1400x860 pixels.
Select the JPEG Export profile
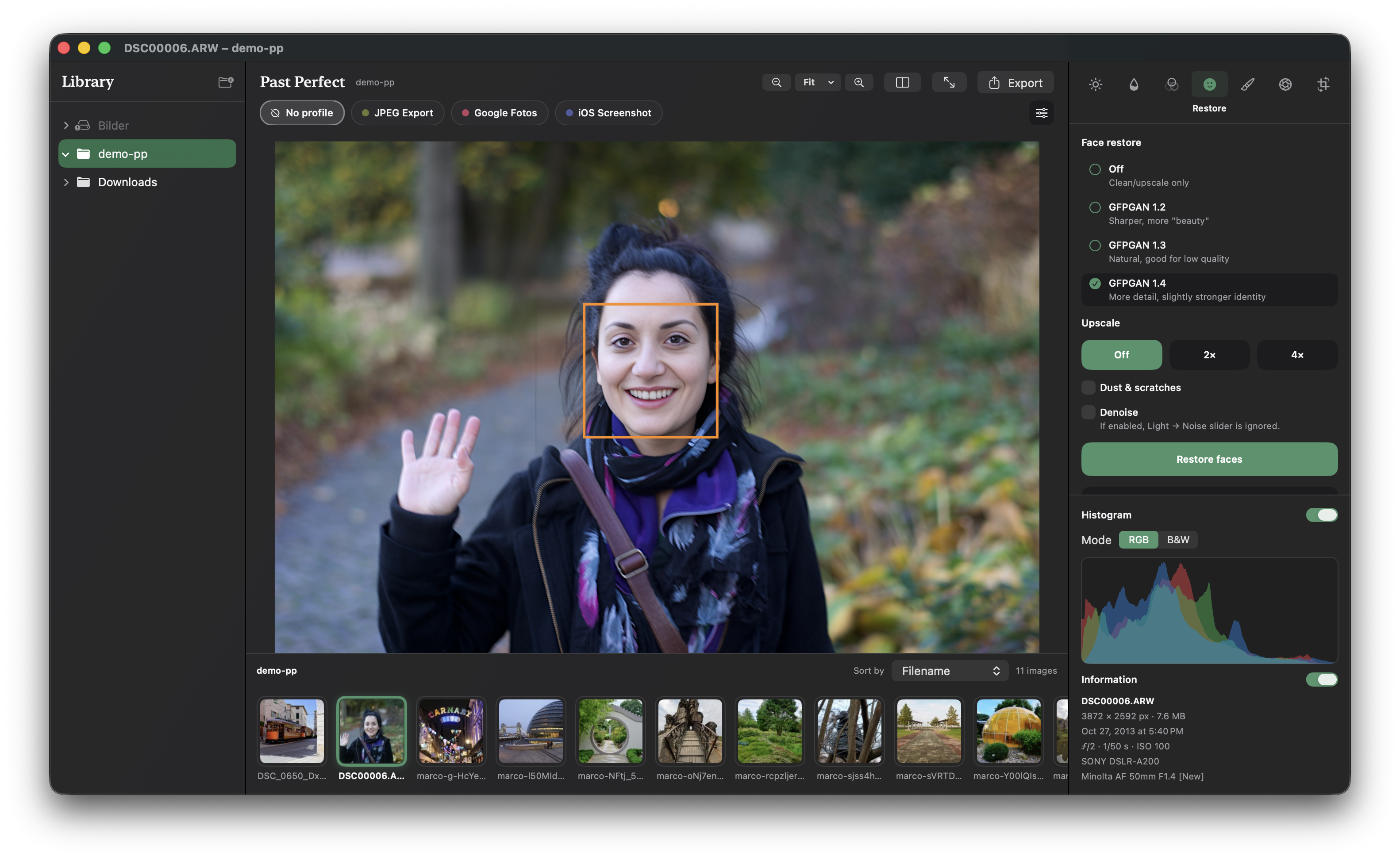397,113
